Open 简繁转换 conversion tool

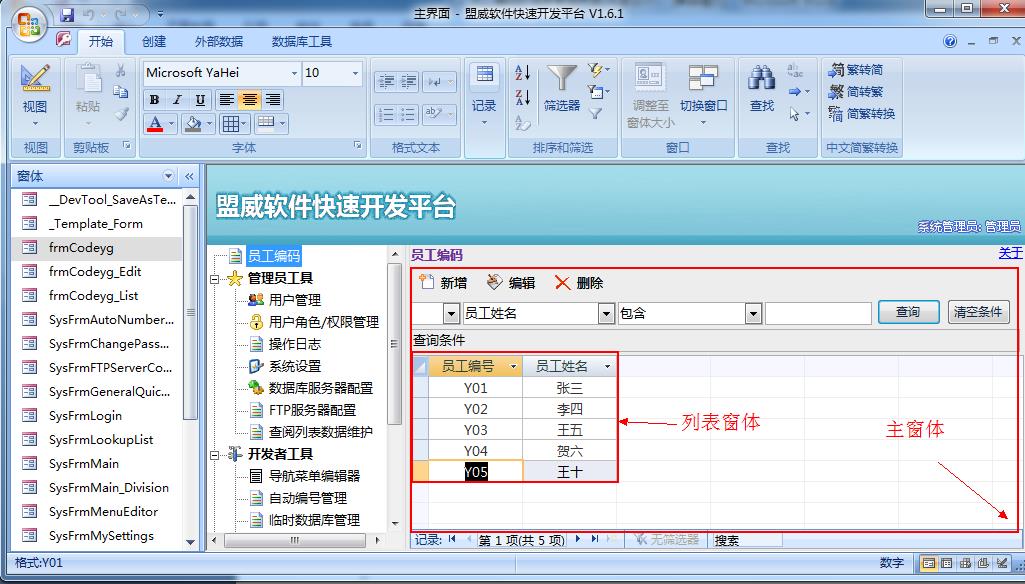coord(862,114)
